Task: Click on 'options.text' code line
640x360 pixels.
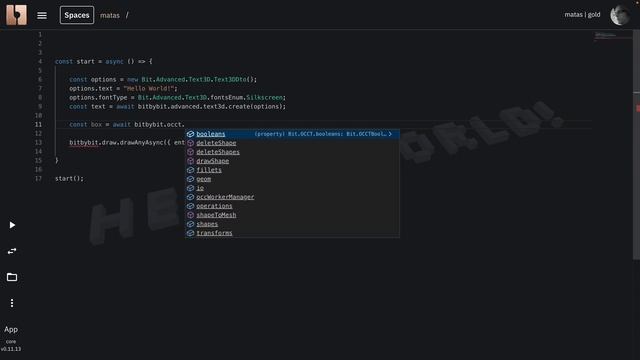Action: (123, 89)
